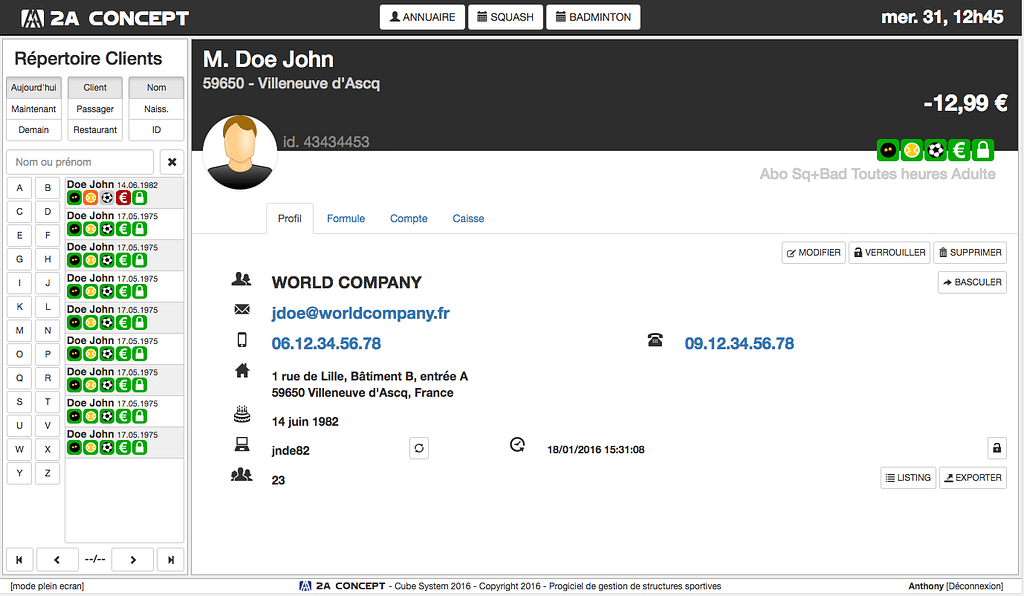
Task: Toggle the Passager client filter
Action: 95,109
